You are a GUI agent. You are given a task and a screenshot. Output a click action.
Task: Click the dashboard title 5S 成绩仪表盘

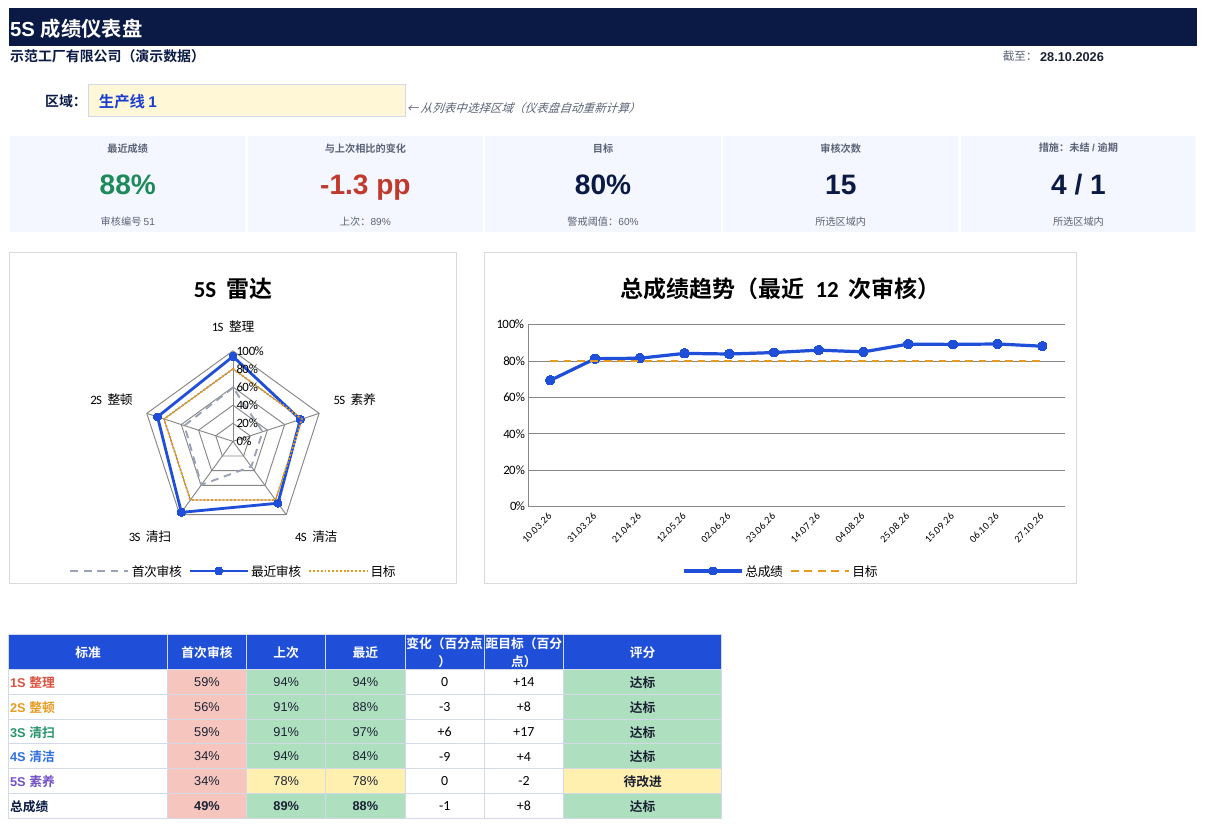point(76,29)
